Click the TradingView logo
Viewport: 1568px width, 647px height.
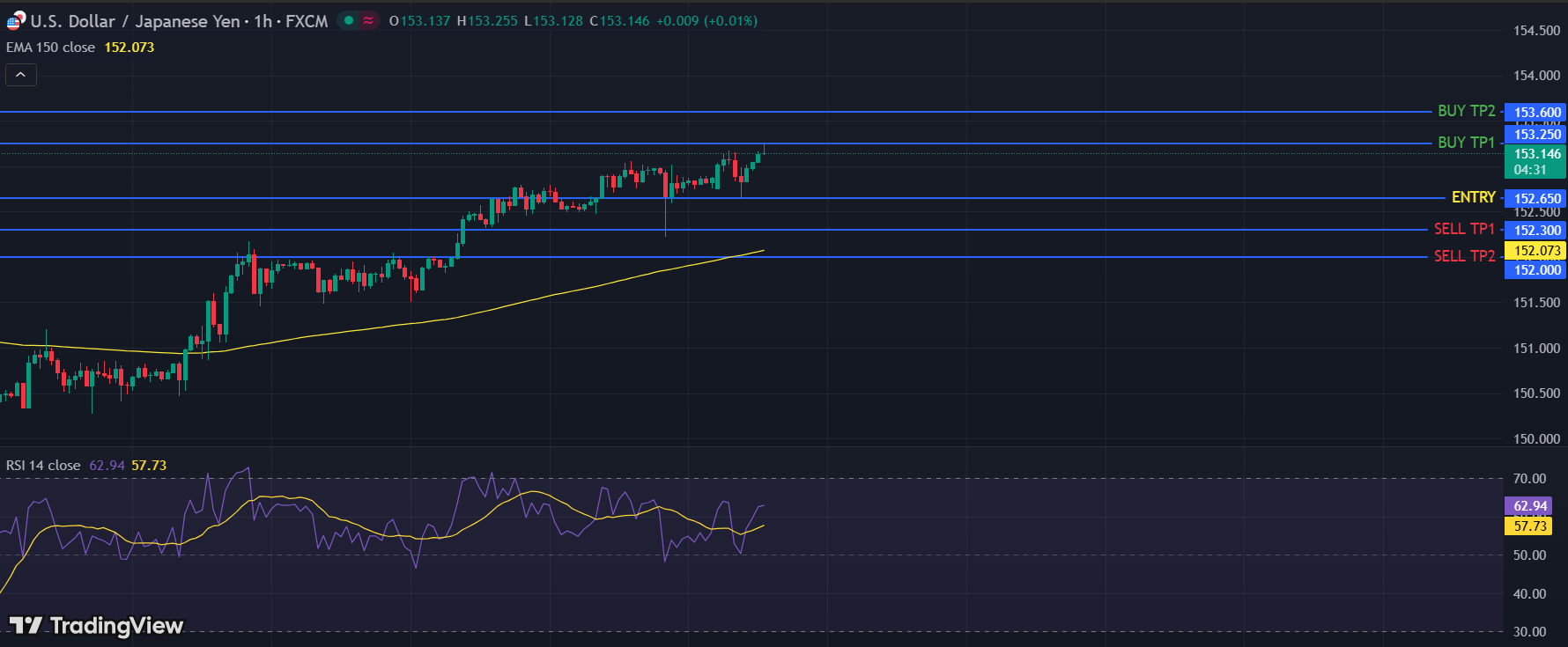[x=96, y=625]
